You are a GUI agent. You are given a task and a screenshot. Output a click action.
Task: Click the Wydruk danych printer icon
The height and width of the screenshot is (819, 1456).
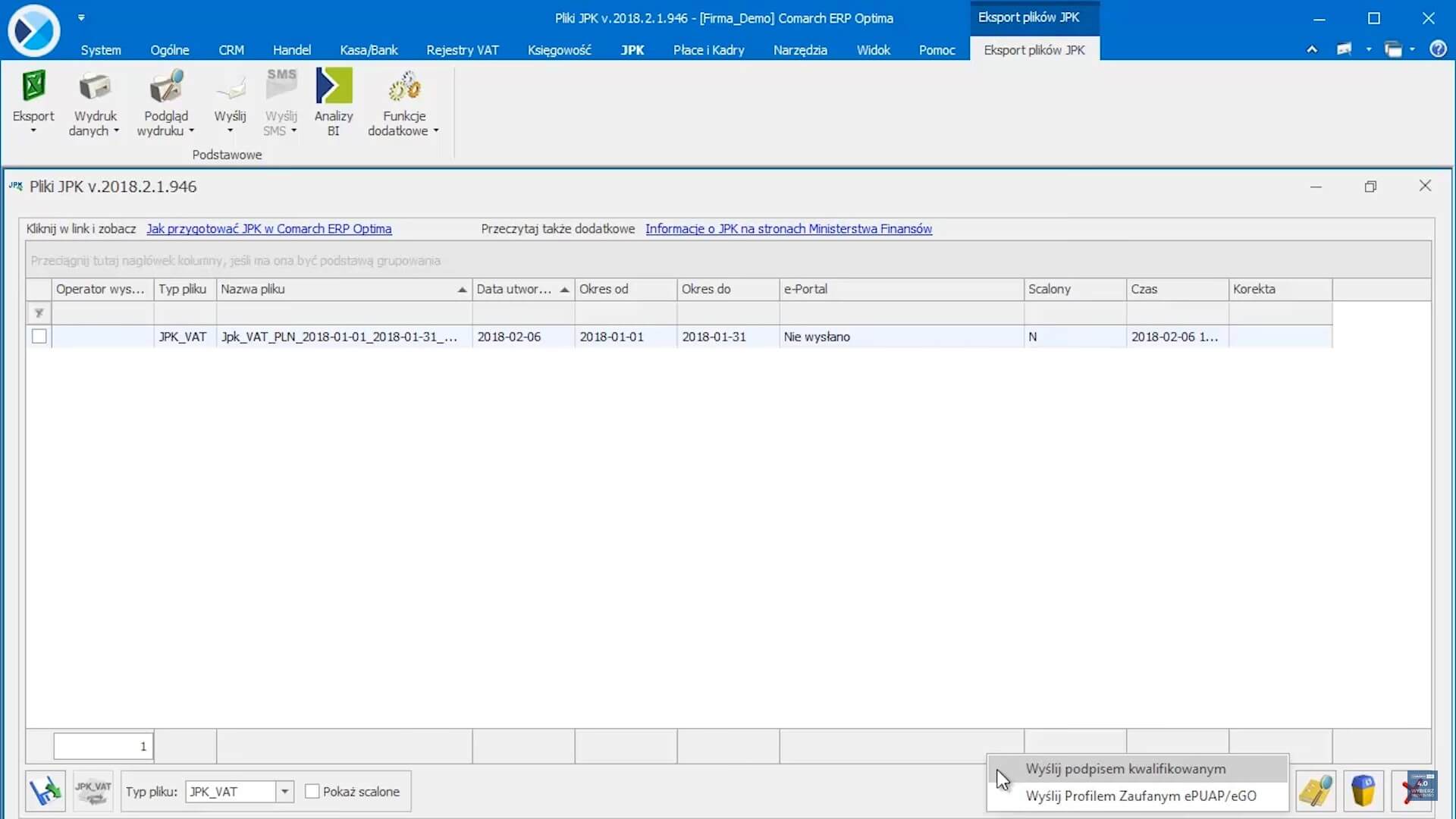pos(95,87)
